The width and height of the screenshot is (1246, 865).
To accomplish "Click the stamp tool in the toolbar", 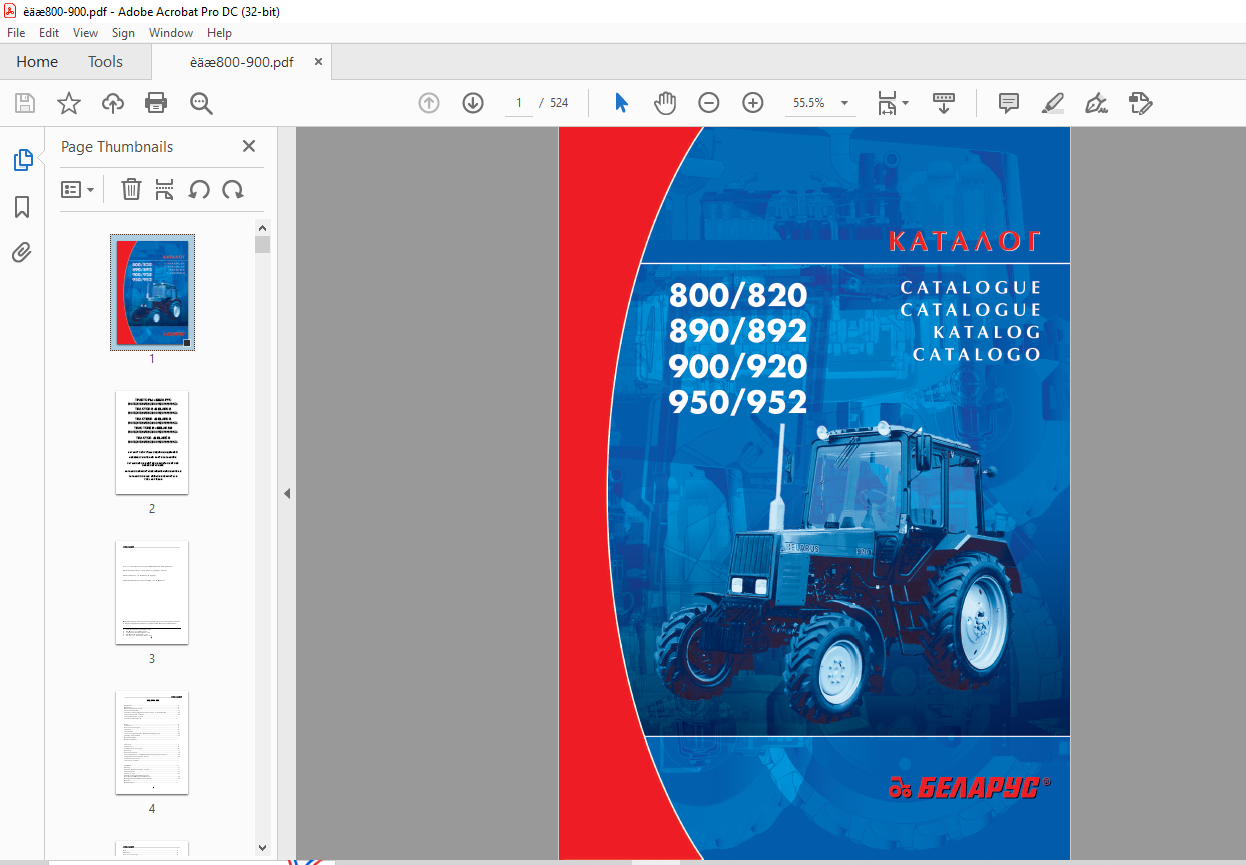I will point(1141,103).
